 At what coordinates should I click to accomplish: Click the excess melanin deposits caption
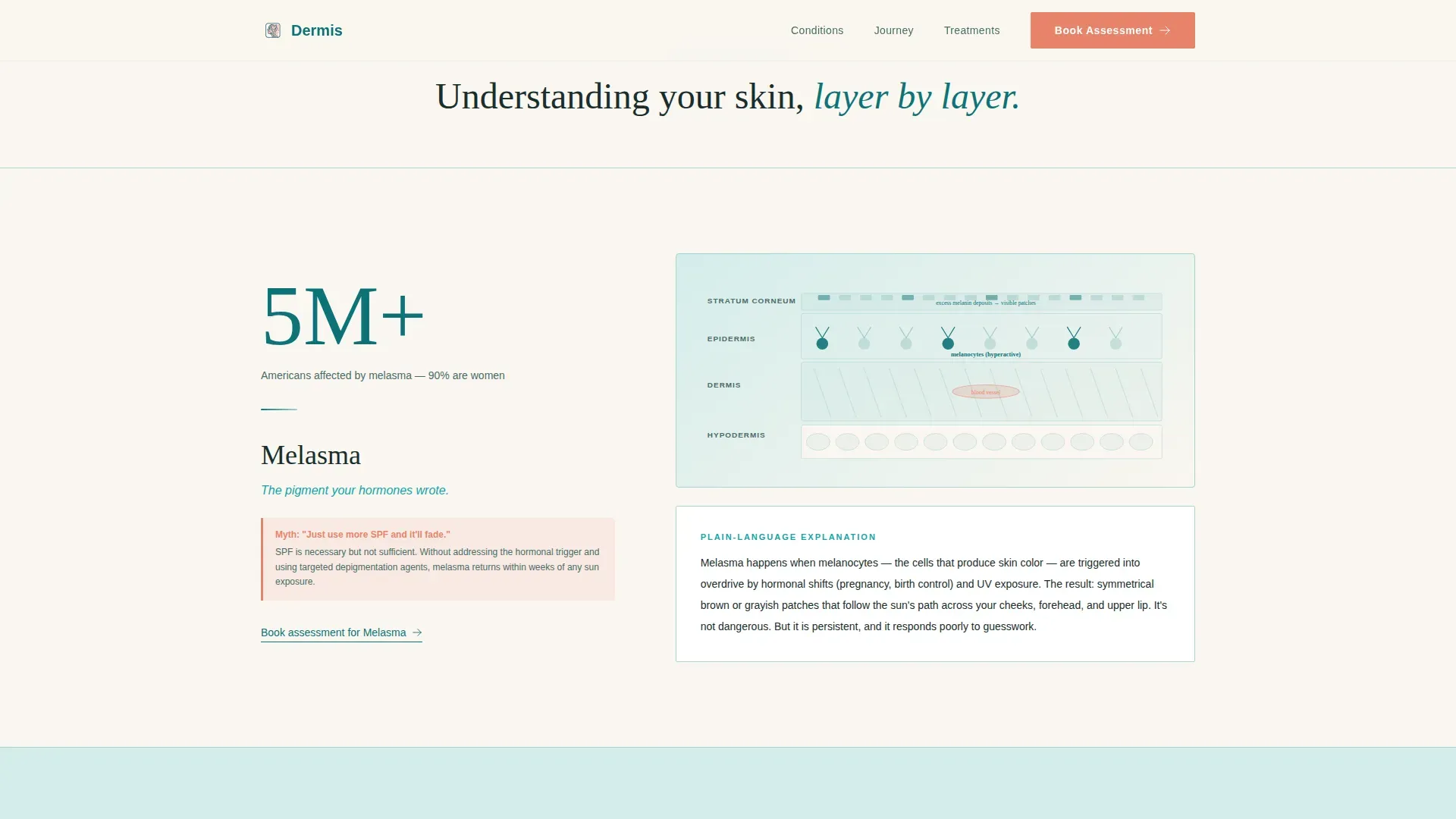(x=986, y=303)
